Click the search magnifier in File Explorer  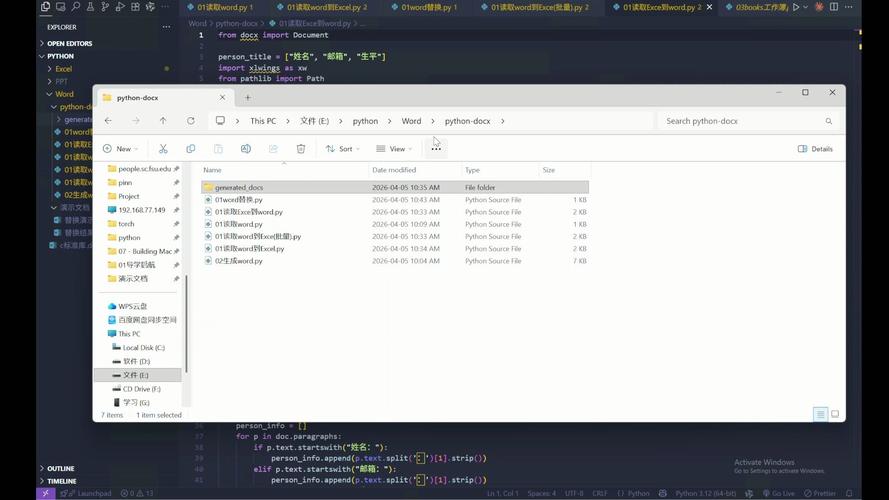[x=828, y=121]
